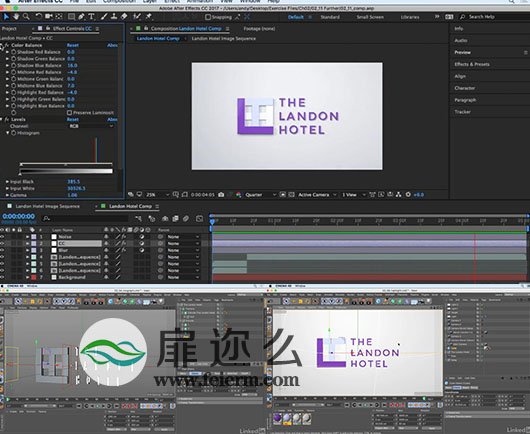Open the Tracker panel
530x434 pixels.
pos(462,112)
